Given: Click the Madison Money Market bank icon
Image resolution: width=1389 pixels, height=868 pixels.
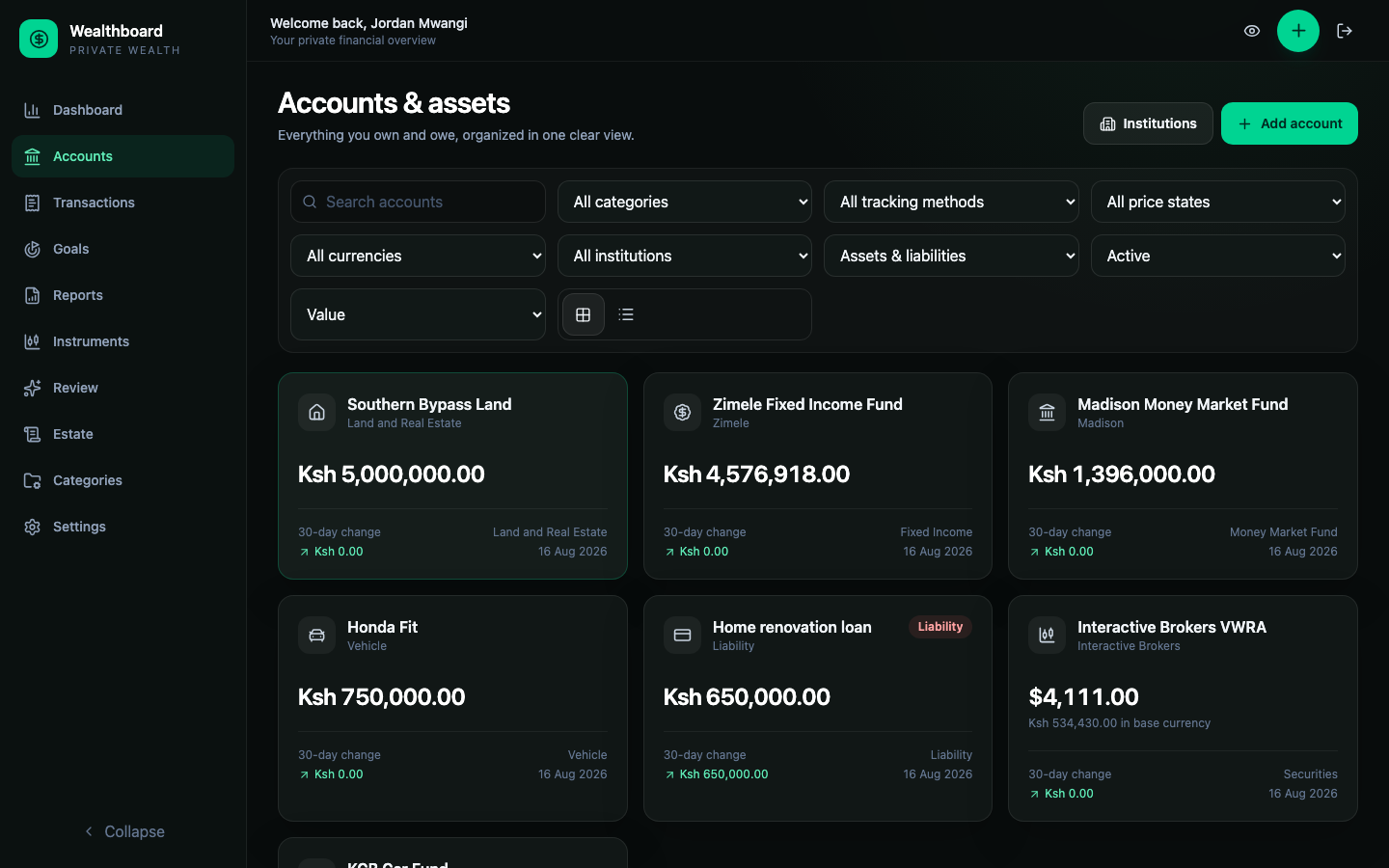Looking at the screenshot, I should (x=1047, y=413).
